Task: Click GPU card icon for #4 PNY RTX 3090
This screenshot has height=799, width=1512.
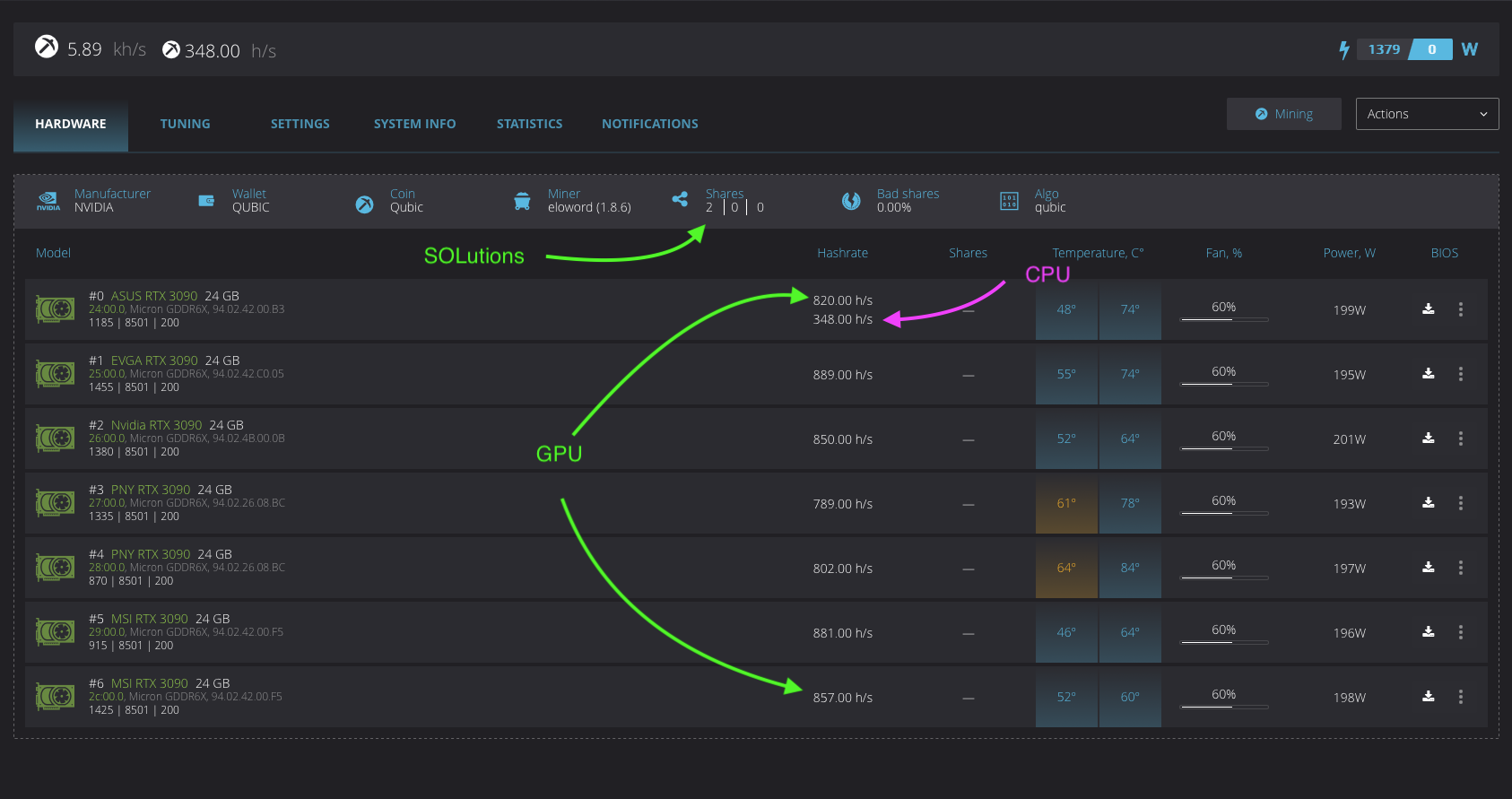Action: point(55,568)
